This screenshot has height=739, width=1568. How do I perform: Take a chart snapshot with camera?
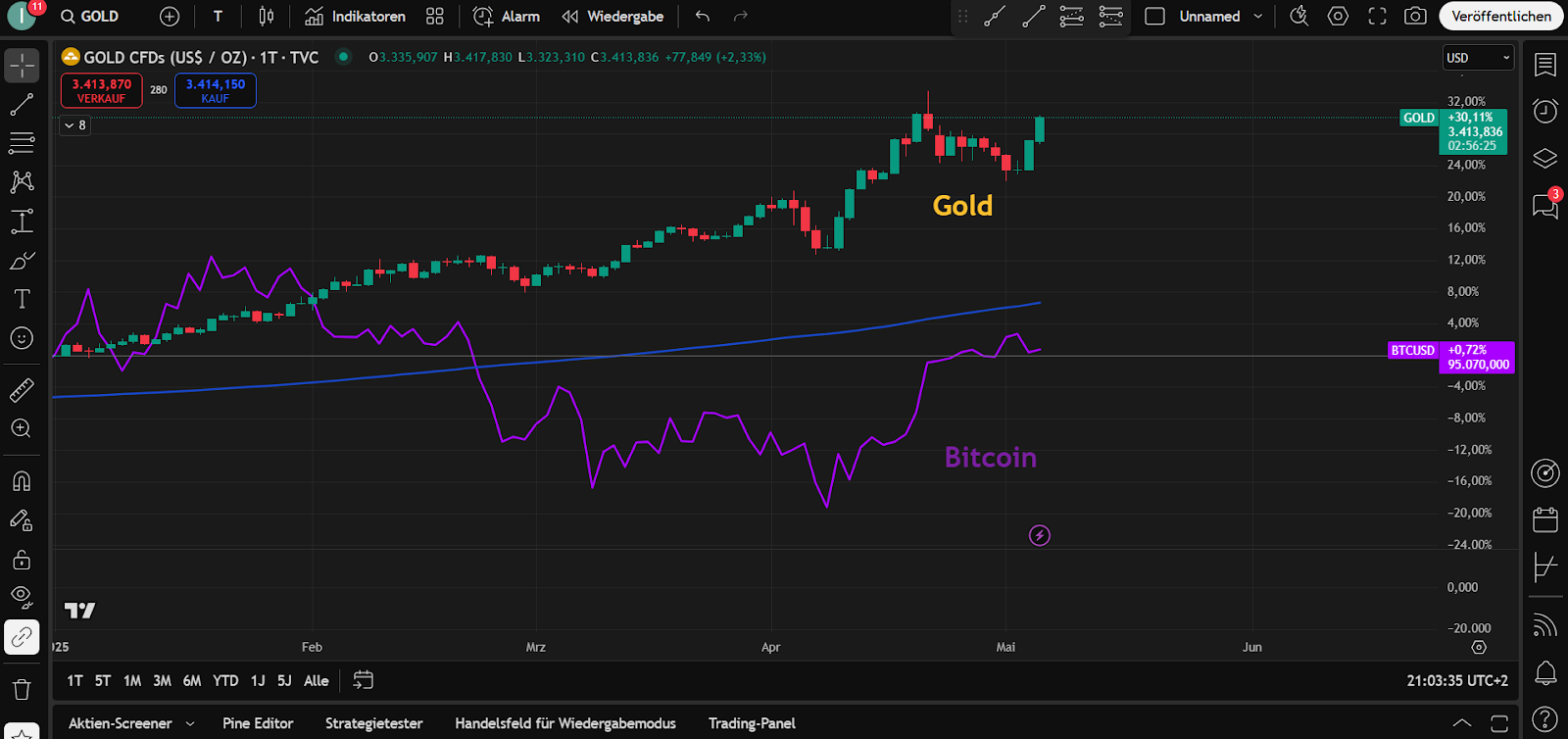(x=1415, y=17)
